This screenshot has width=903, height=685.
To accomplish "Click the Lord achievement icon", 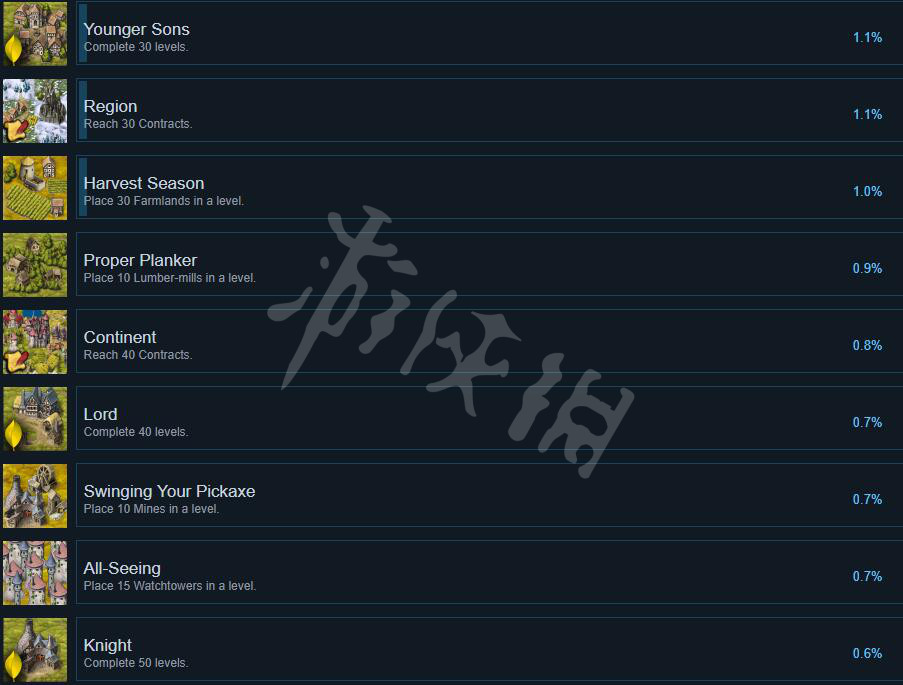I will click(x=35, y=419).
